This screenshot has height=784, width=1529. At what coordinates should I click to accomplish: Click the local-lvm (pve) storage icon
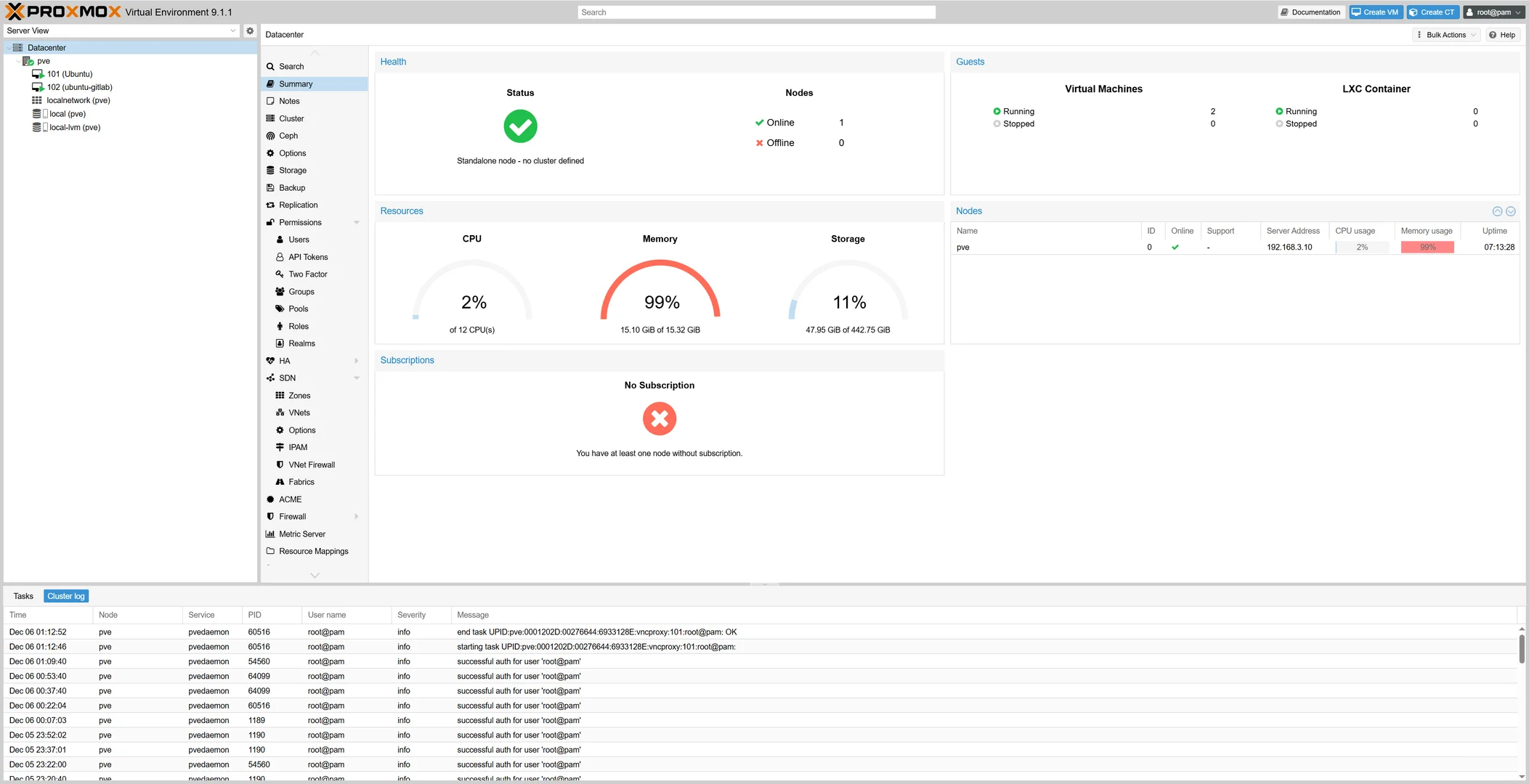pyautogui.click(x=36, y=127)
